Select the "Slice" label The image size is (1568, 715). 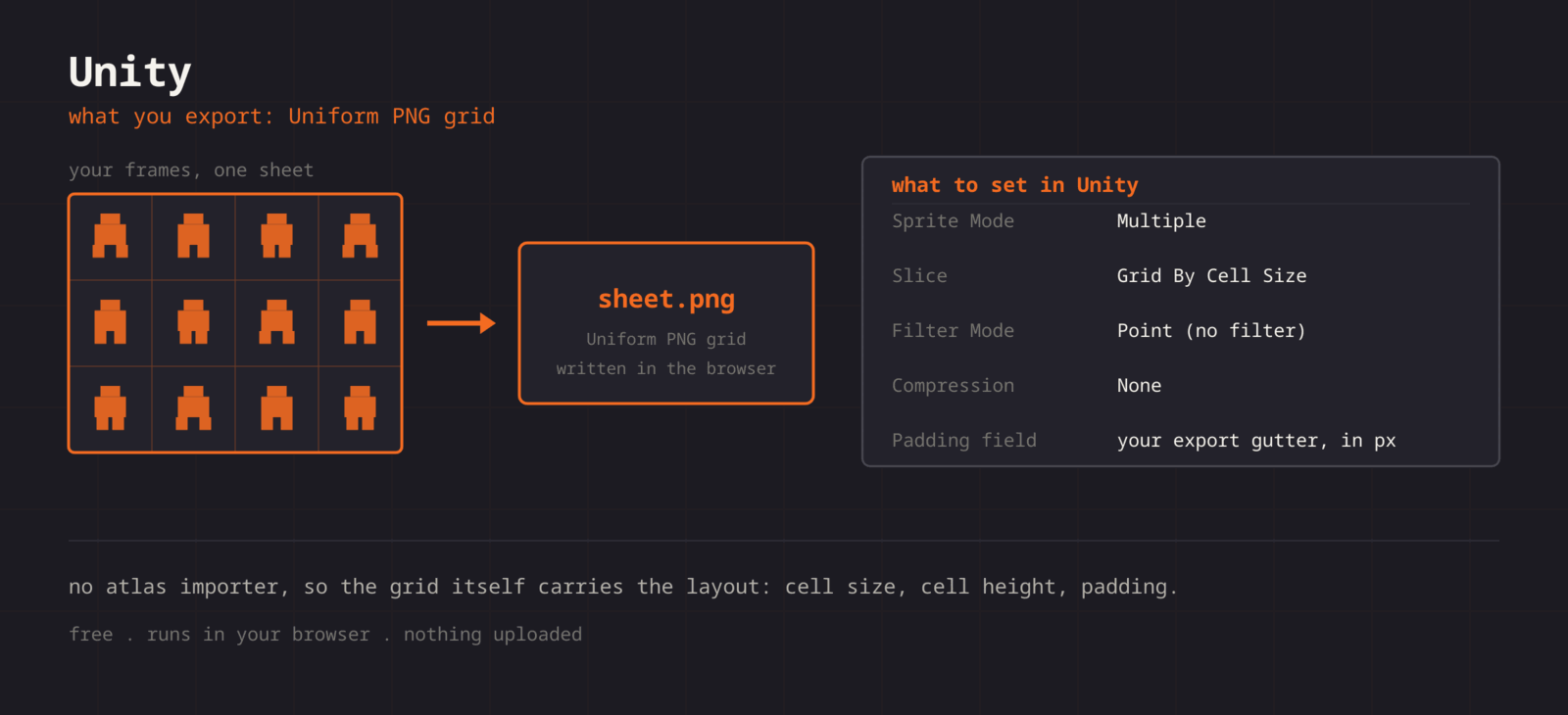point(919,276)
